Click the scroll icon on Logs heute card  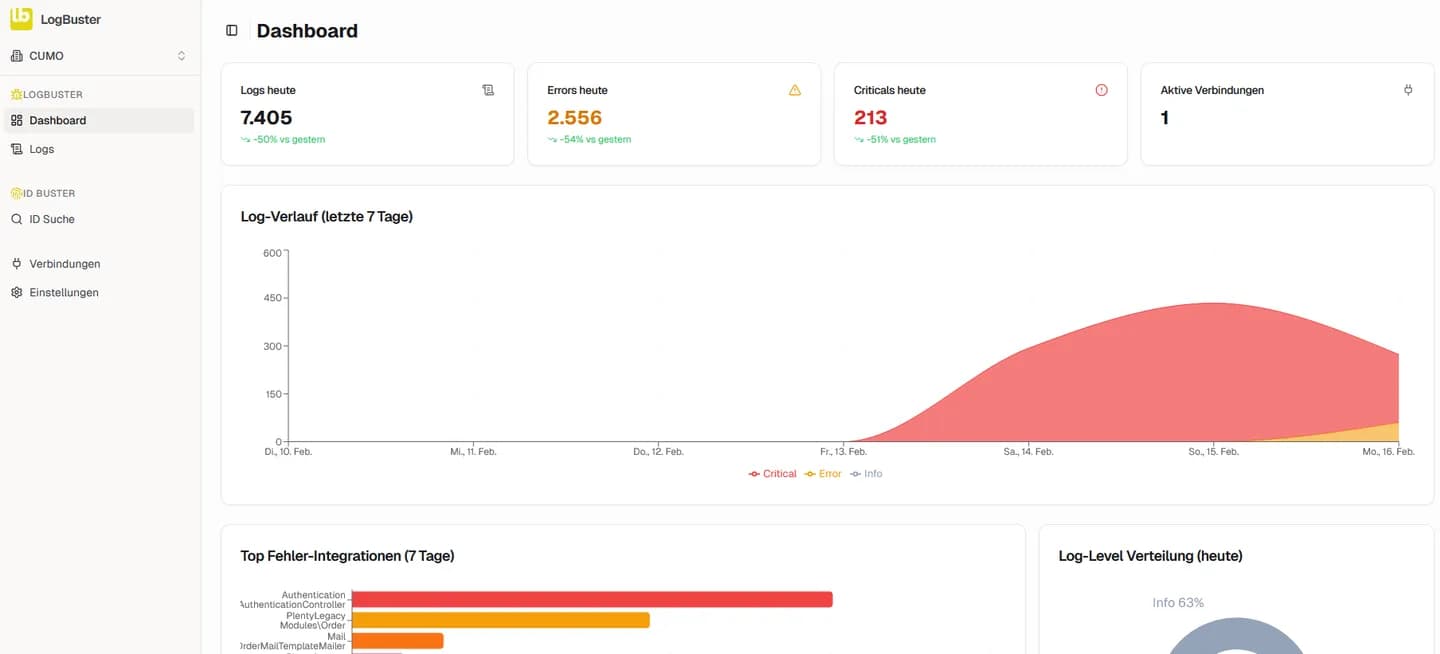(x=488, y=90)
